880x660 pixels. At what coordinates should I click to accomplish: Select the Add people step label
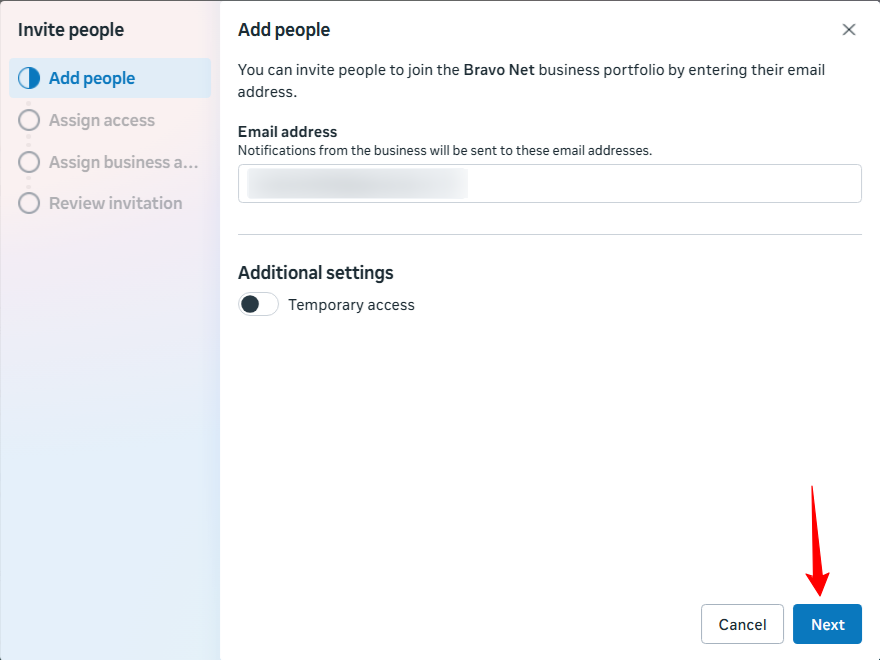tap(92, 78)
